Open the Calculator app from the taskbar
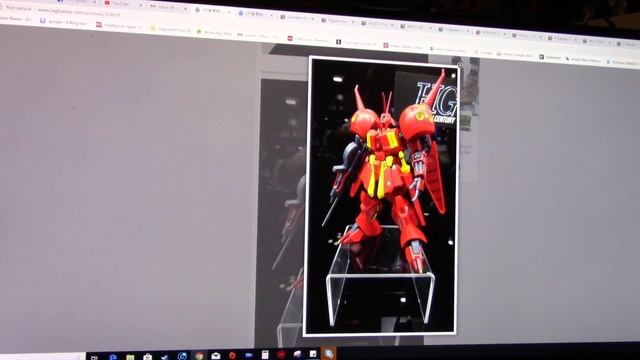Image resolution: width=640 pixels, height=360 pixels. (x=265, y=355)
